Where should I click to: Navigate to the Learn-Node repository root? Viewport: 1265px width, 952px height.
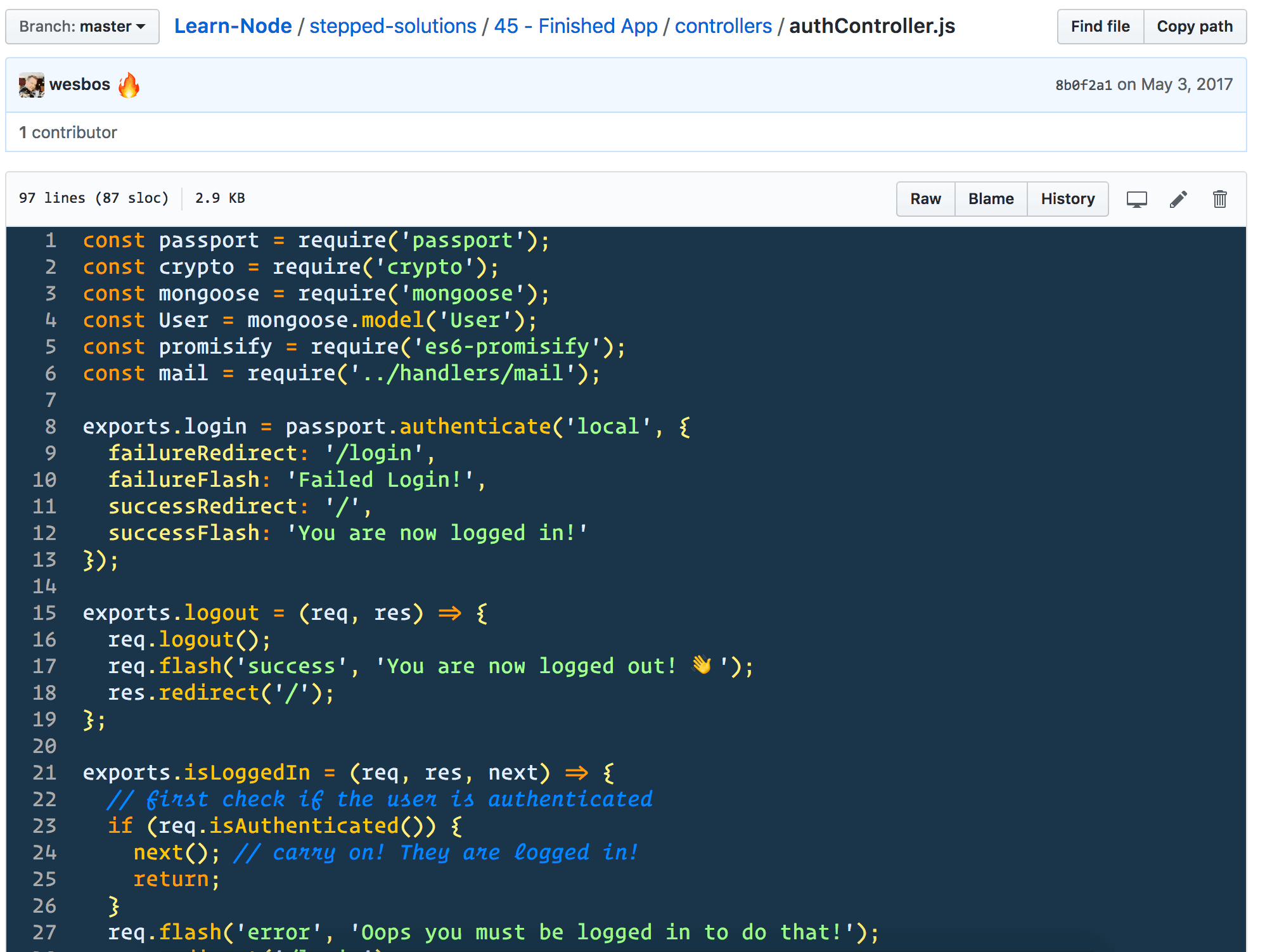pos(233,26)
